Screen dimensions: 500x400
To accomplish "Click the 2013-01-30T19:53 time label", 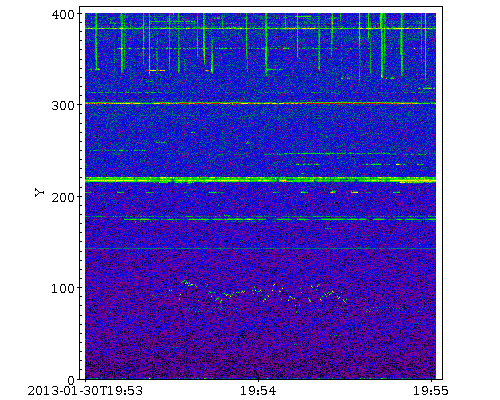I will (85, 391).
